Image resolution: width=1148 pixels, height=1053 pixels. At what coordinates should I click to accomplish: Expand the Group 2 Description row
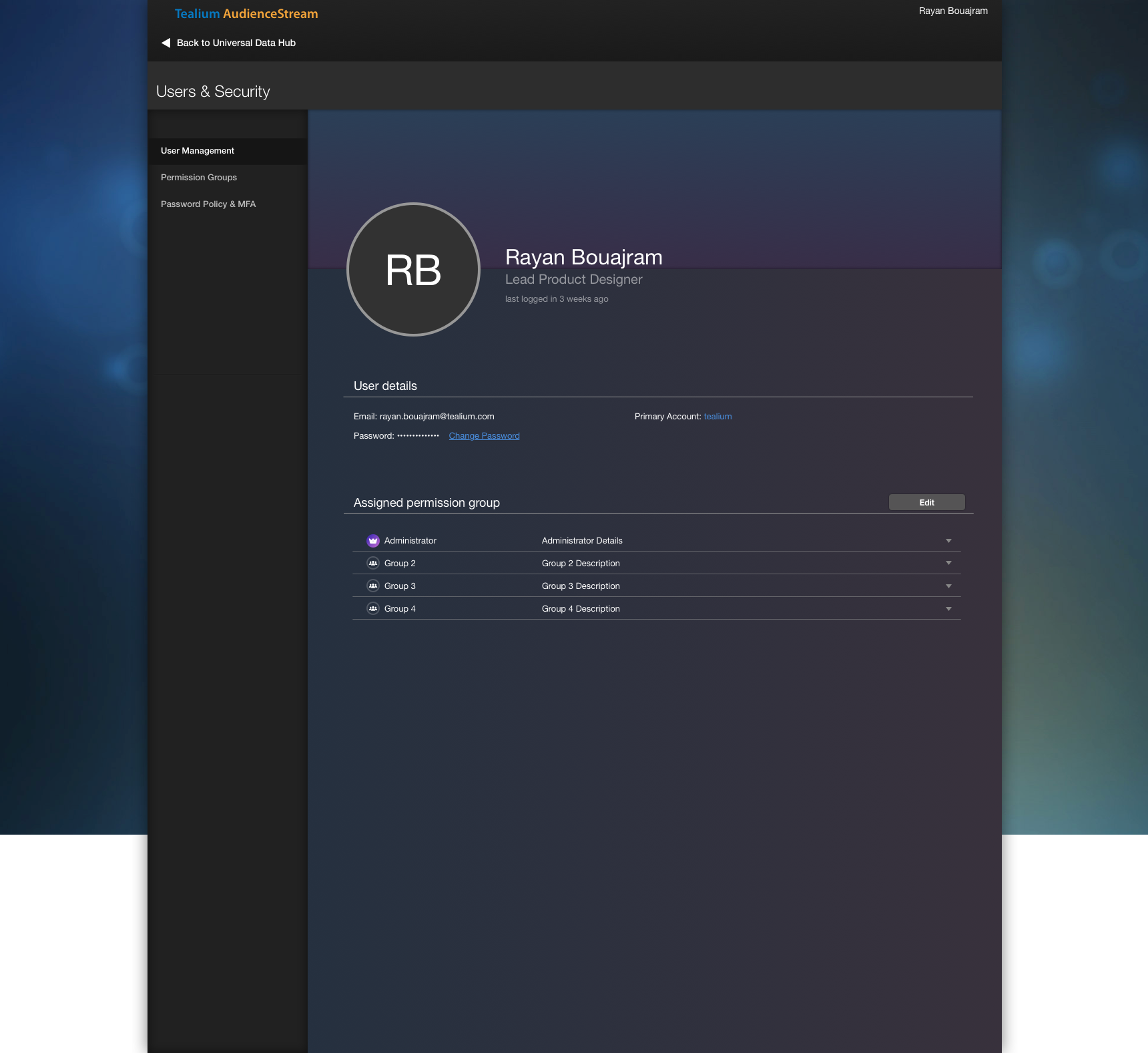pos(948,563)
